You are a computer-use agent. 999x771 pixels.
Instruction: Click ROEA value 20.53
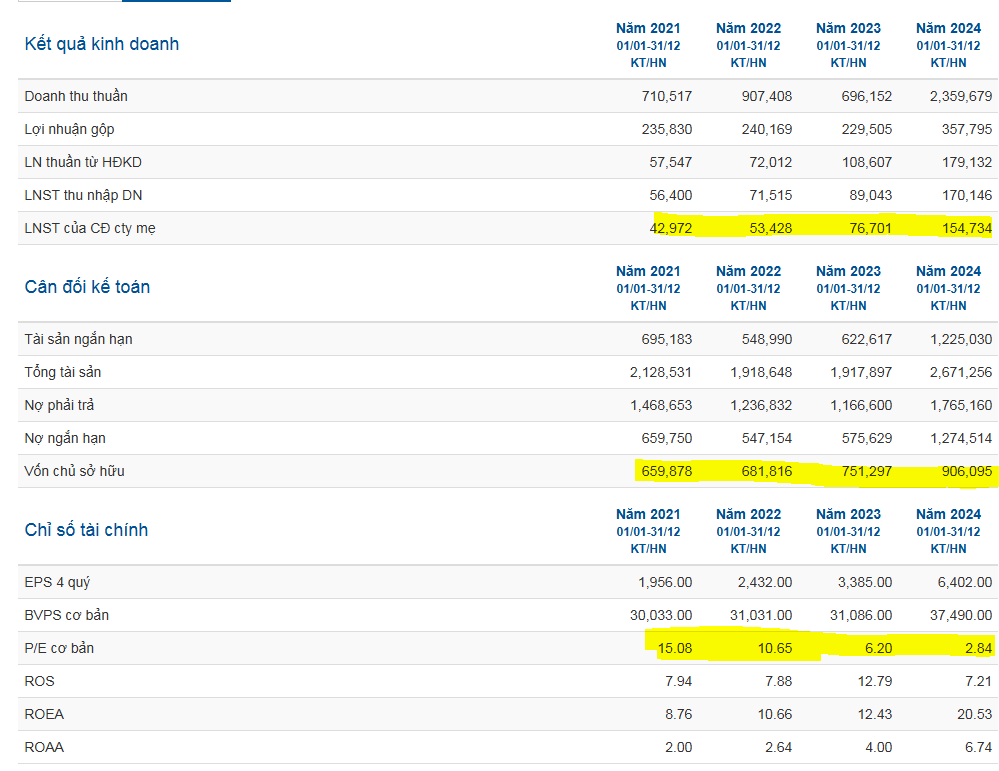pyautogui.click(x=975, y=714)
